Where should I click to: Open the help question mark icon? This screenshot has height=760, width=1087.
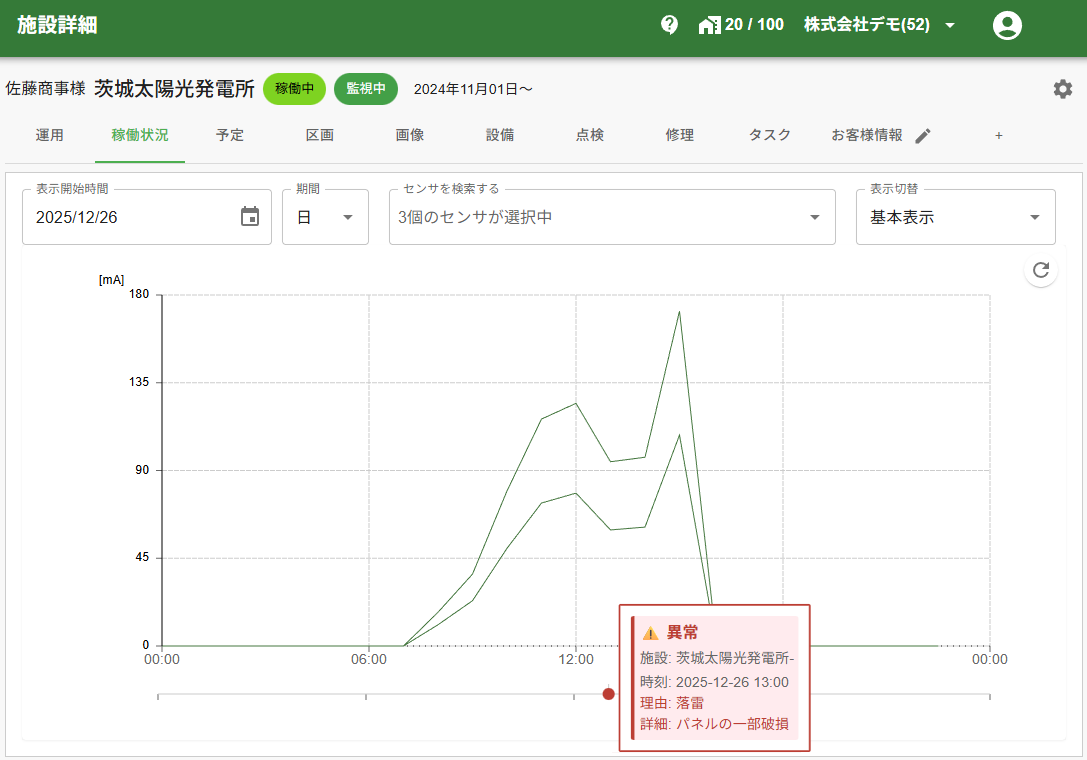670,25
